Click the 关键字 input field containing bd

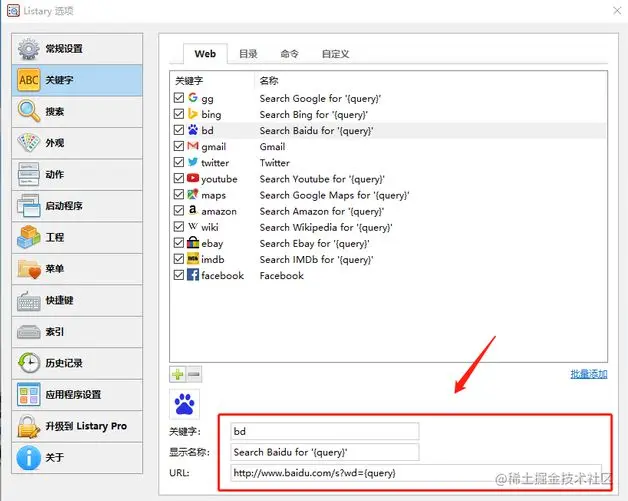(x=325, y=431)
